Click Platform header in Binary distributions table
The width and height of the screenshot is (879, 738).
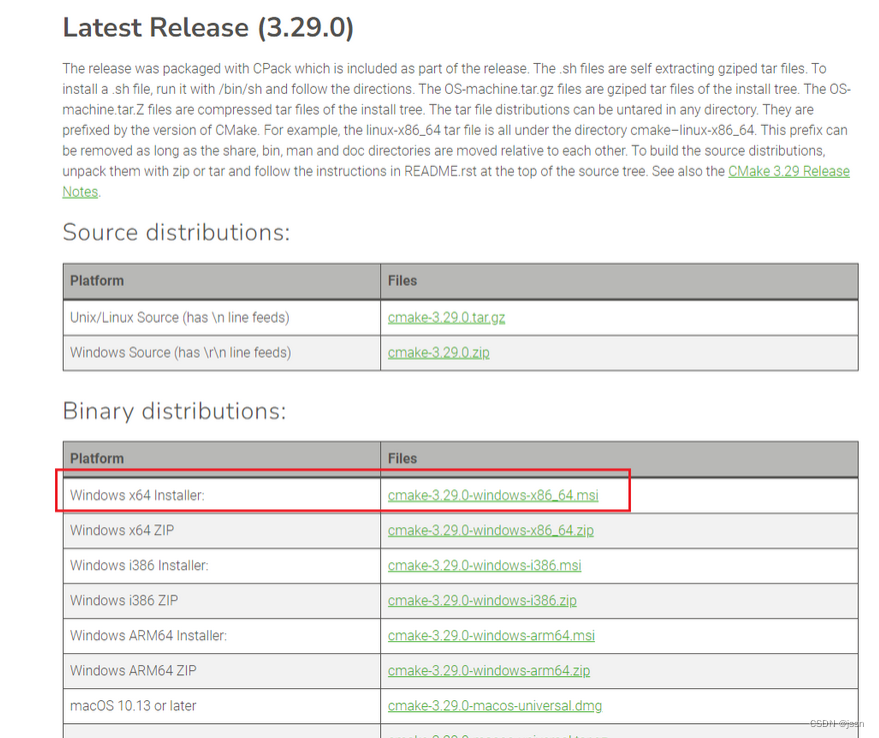(x=222, y=459)
